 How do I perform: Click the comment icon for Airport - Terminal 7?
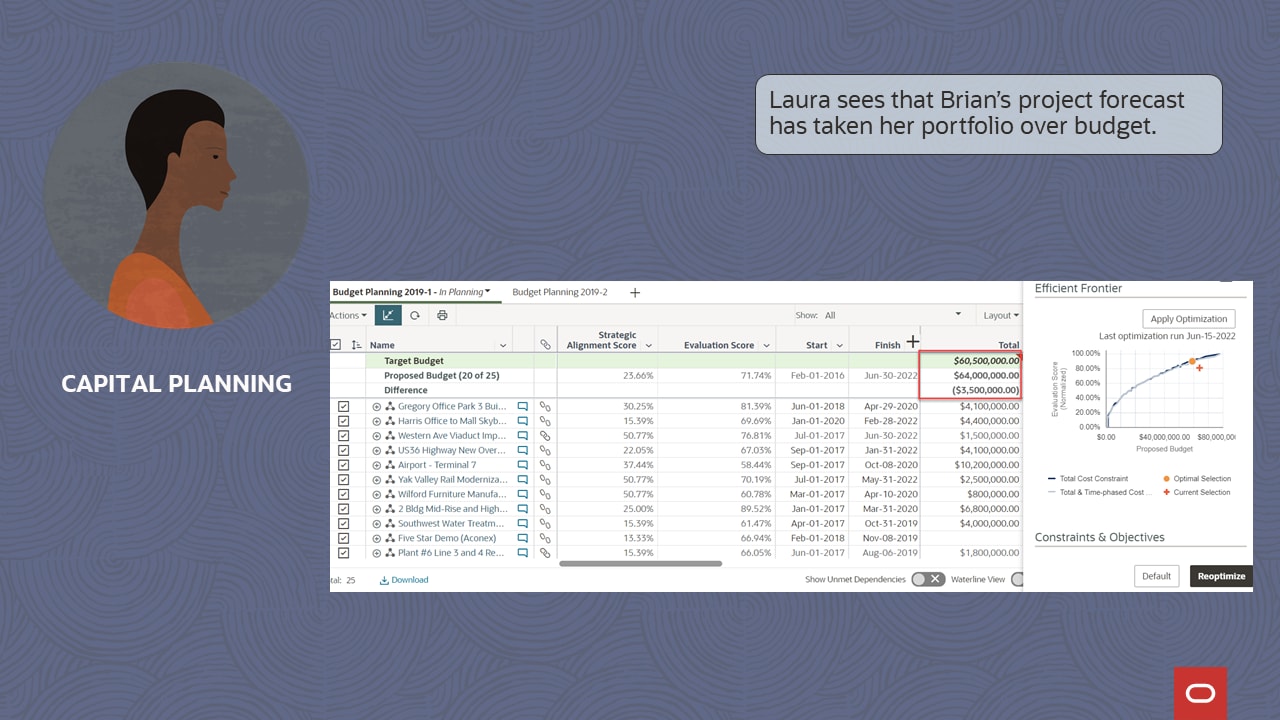[522, 465]
